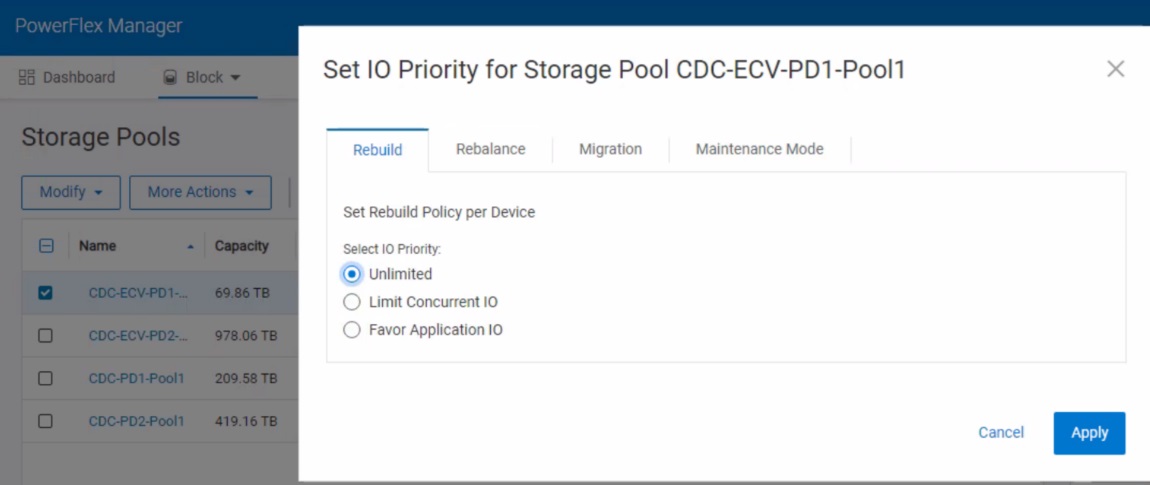The width and height of the screenshot is (1150, 485).
Task: Close the Set IO Priority dialog
Action: point(1115,69)
